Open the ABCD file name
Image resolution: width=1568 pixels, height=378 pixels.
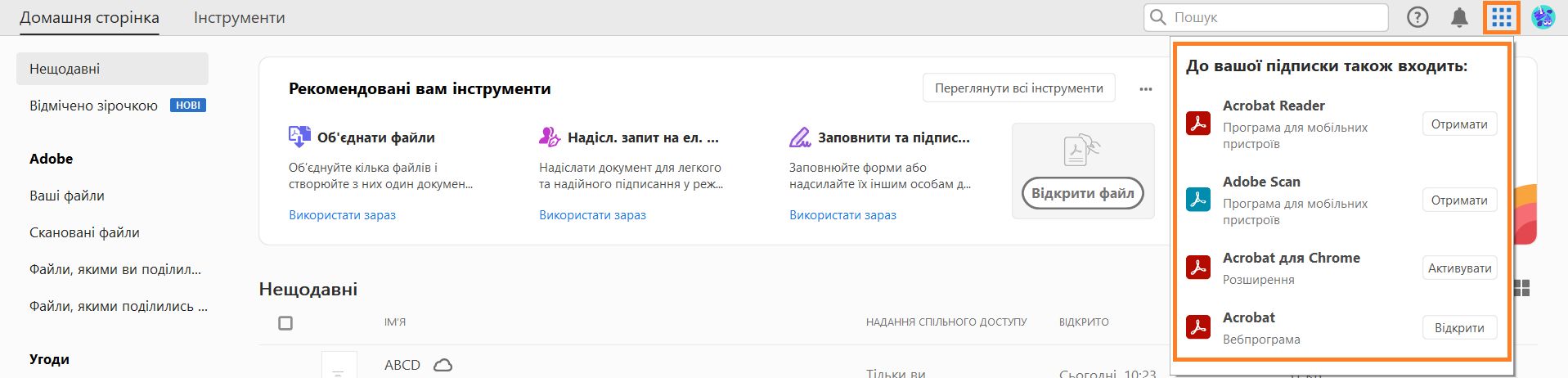pos(402,365)
